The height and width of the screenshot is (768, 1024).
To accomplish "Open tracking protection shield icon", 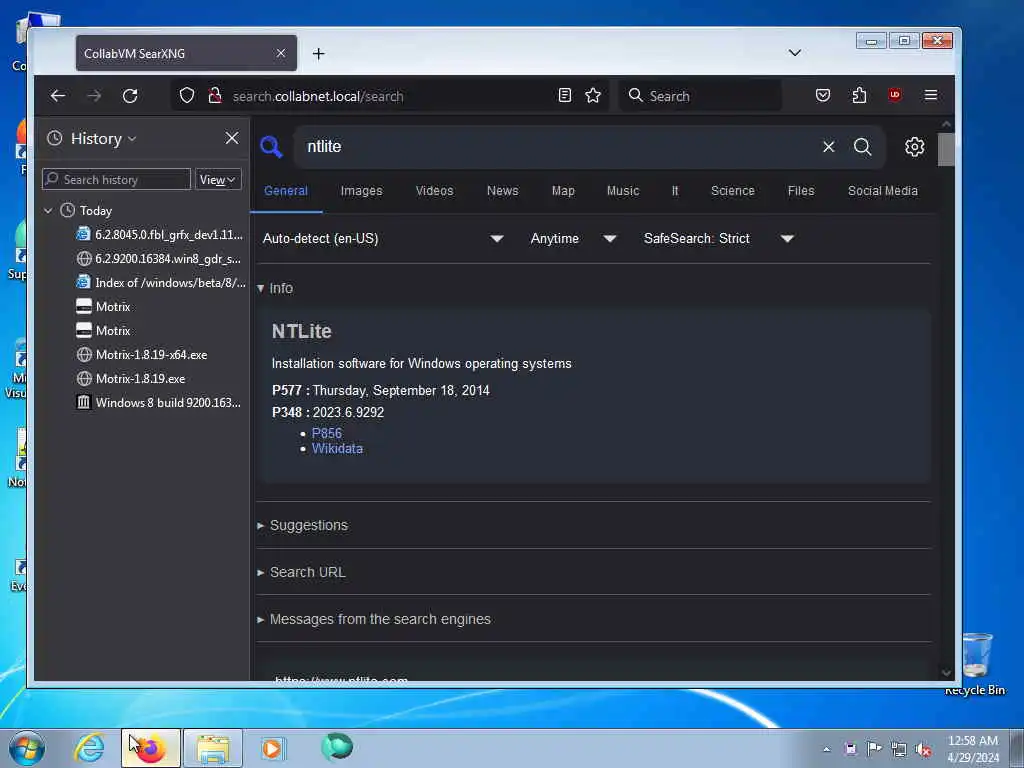I will pos(187,96).
